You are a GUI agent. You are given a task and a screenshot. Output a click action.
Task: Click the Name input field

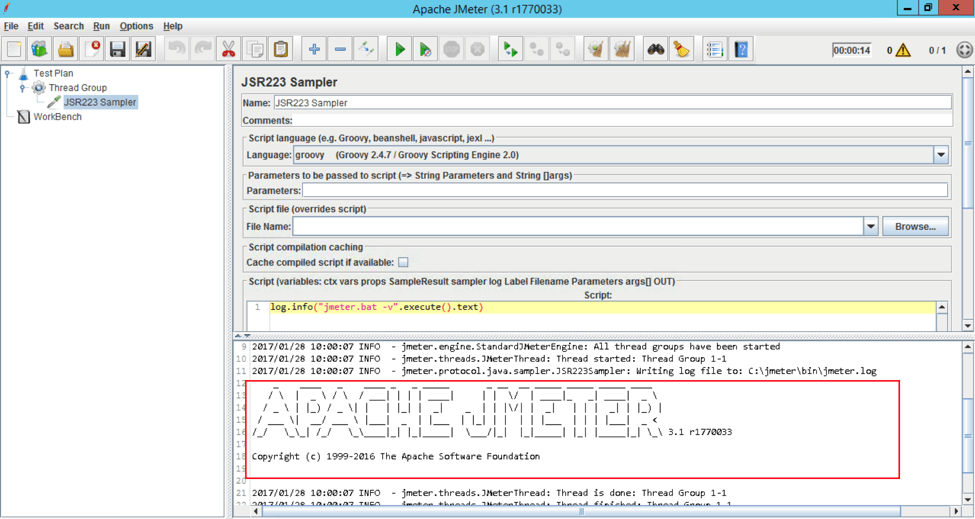(x=612, y=103)
